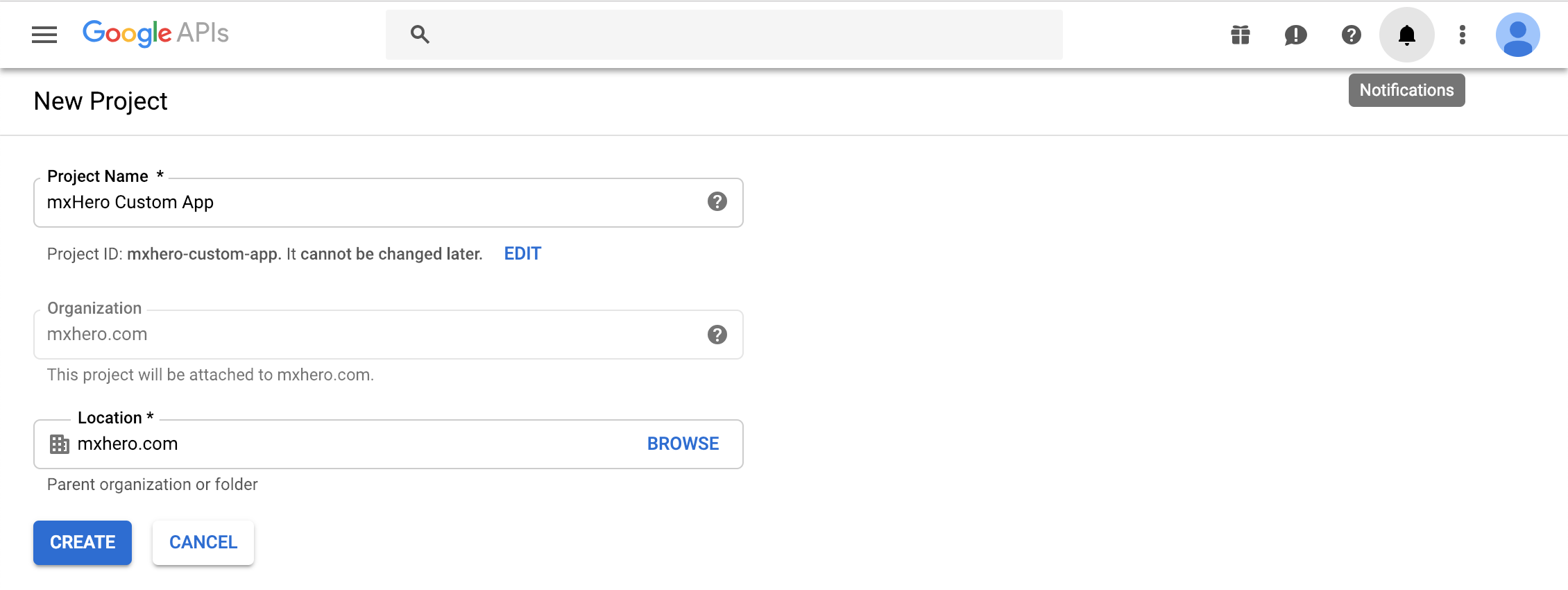Click the Google APIs logo
The height and width of the screenshot is (590, 1568).
[155, 33]
